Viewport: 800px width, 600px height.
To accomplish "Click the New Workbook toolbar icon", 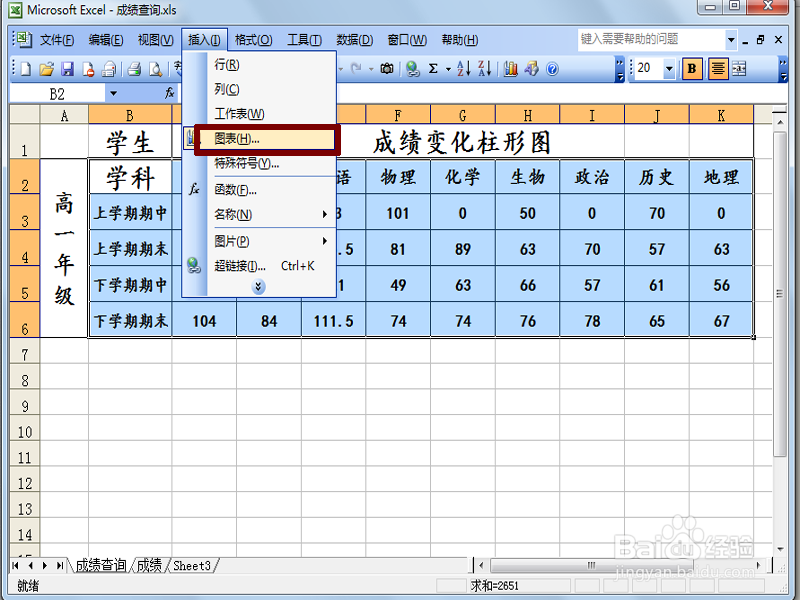I will tap(24, 69).
